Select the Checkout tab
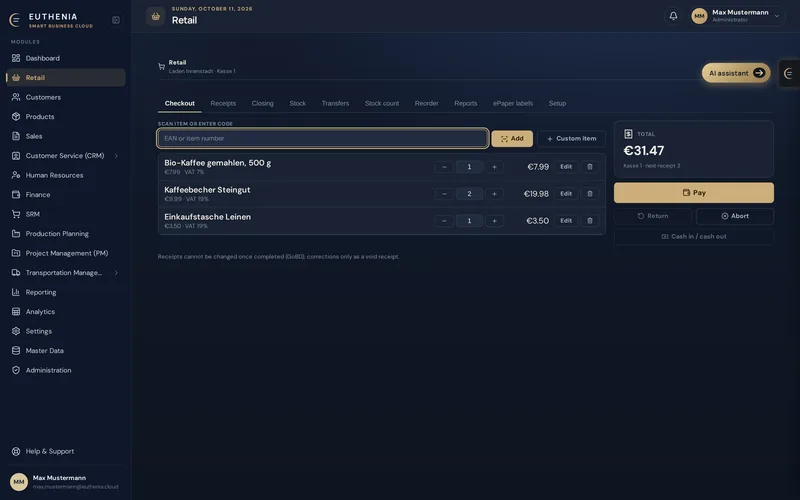The height and width of the screenshot is (500, 800). (180, 104)
